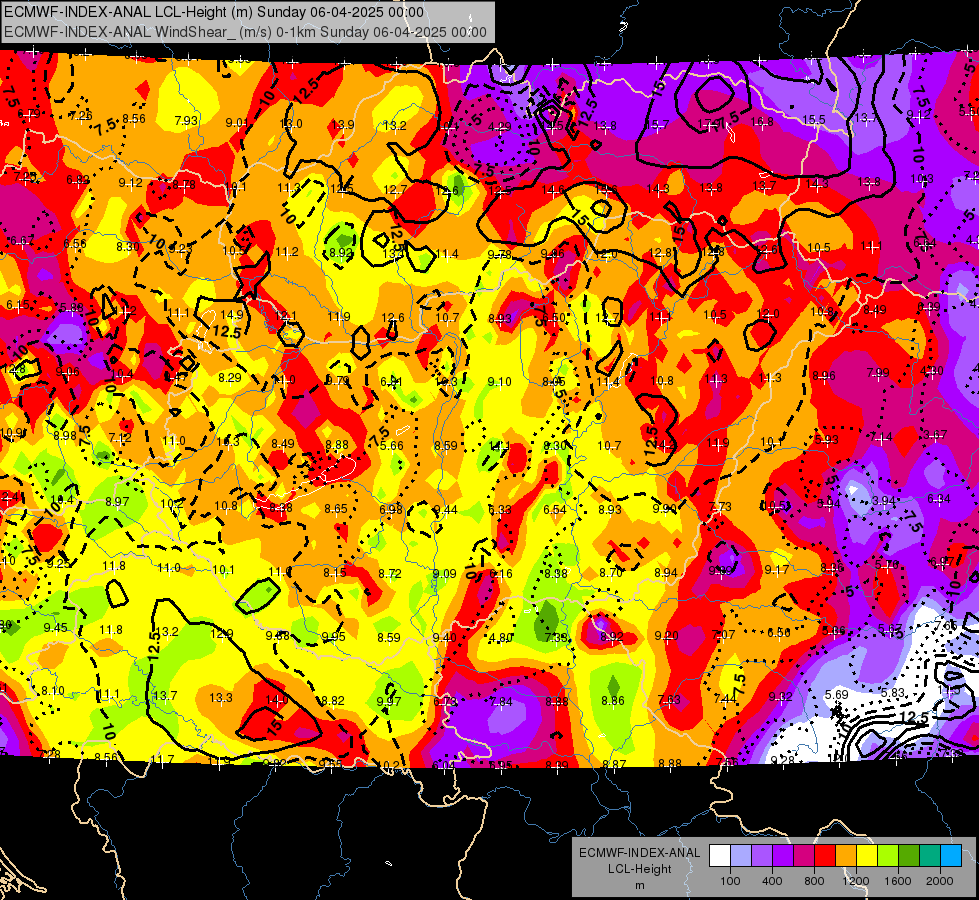Click the grid value '9.17'

[776, 570]
